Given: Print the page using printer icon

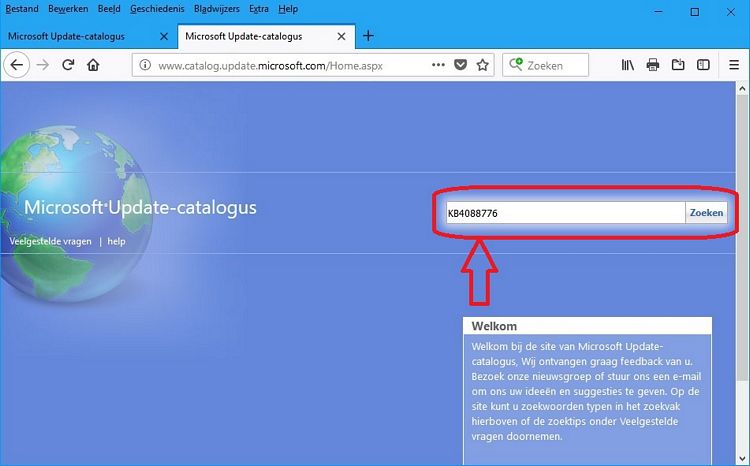Looking at the screenshot, I should (652, 65).
